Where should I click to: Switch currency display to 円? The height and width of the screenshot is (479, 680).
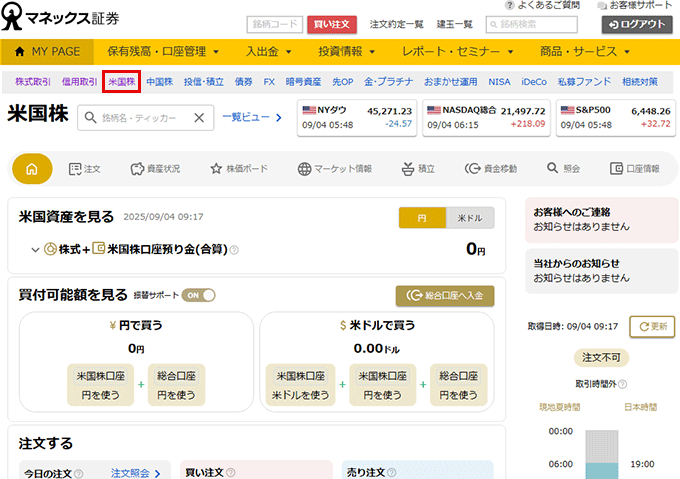pyautogui.click(x=422, y=218)
